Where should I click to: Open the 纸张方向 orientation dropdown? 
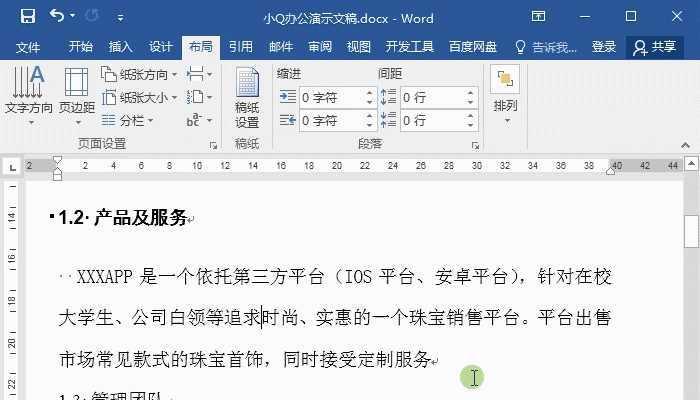139,74
